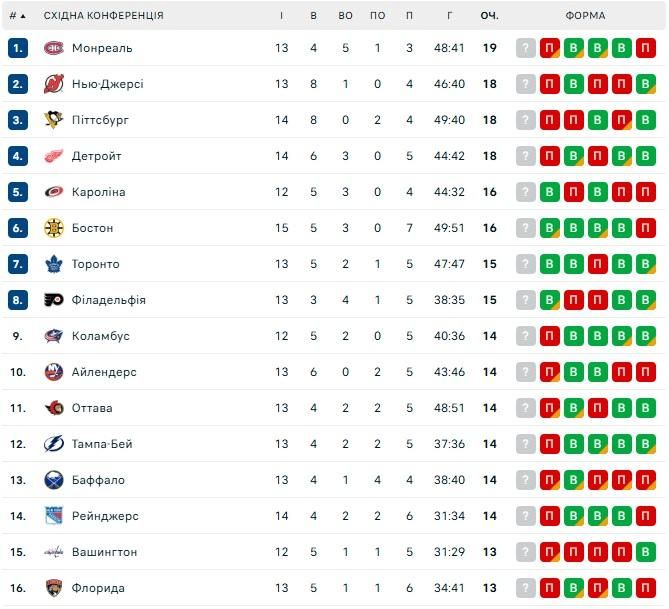Click the ФОРМА column header
Image resolution: width=669 pixels, height=609 pixels.
(x=585, y=16)
